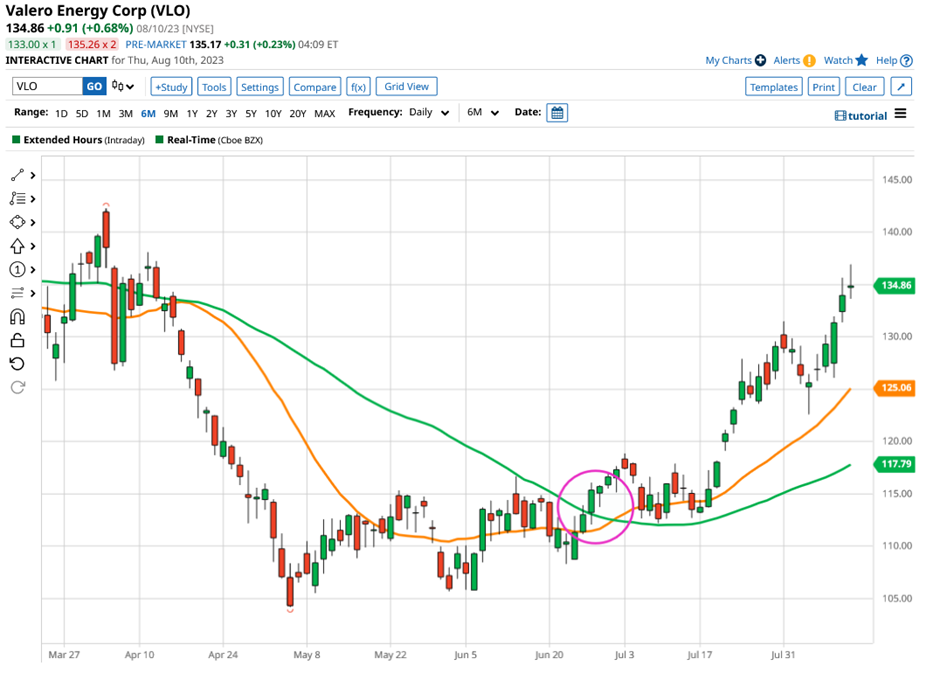The height and width of the screenshot is (680, 940).
Task: Toggle the Watch star for VLO
Action: [x=861, y=60]
